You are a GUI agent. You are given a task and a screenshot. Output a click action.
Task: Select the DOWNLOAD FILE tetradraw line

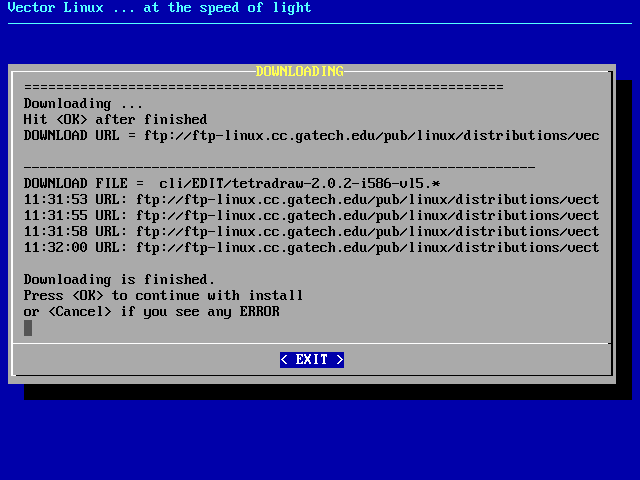click(231, 183)
